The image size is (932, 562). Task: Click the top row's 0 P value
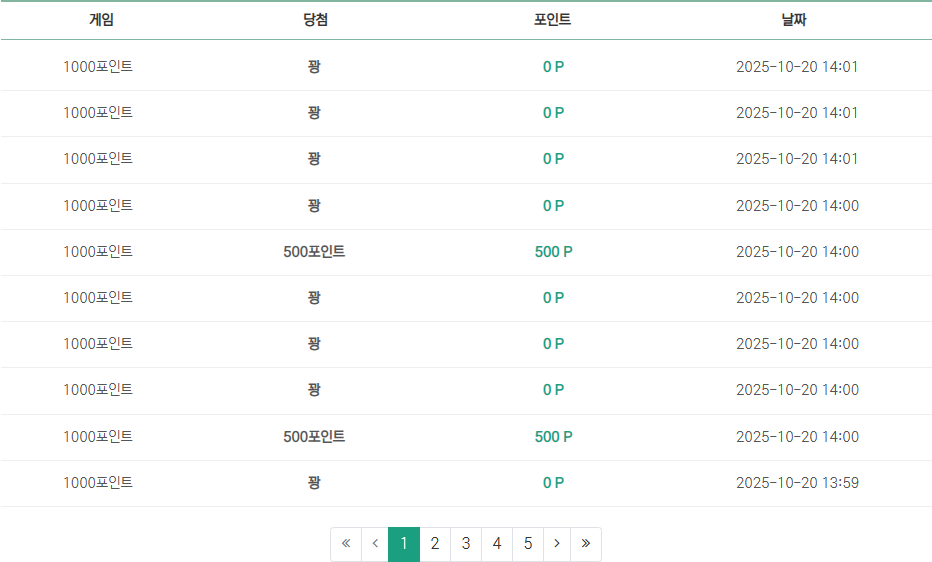pos(553,67)
